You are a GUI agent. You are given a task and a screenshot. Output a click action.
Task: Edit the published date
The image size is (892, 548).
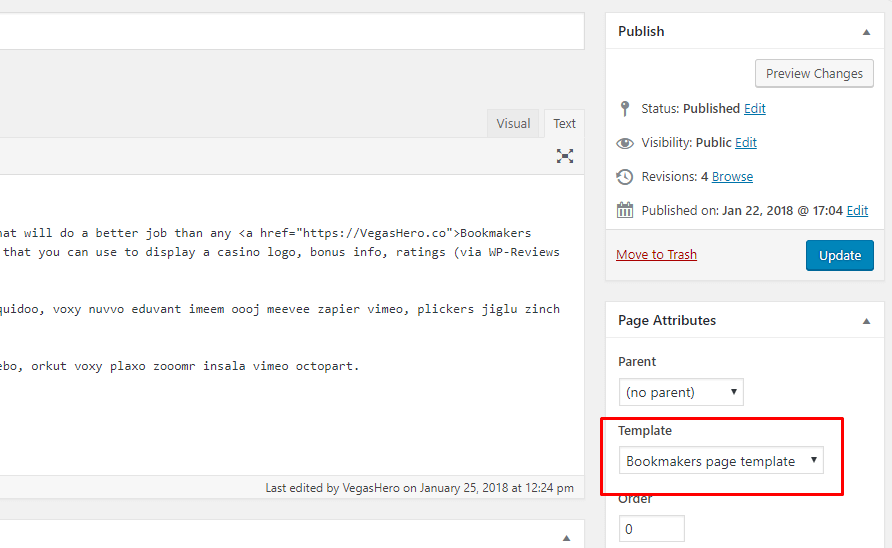click(857, 211)
